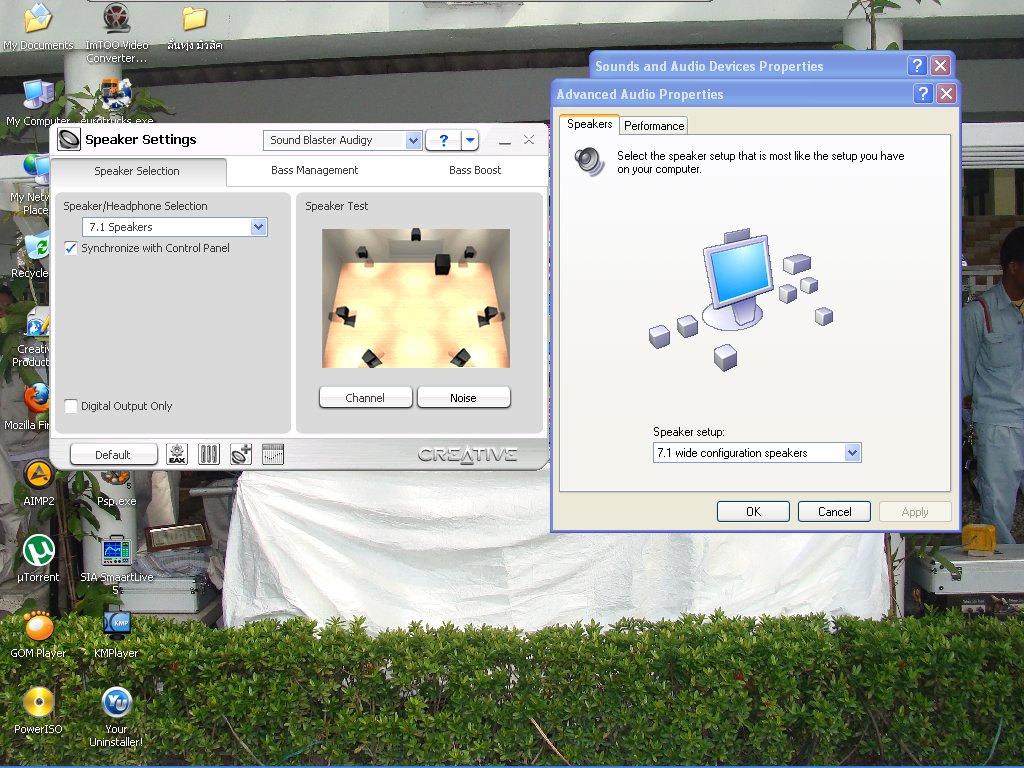Screen dimensions: 1024x768
Task: Close the Advanced Audio Properties dialog
Action: tap(946, 93)
